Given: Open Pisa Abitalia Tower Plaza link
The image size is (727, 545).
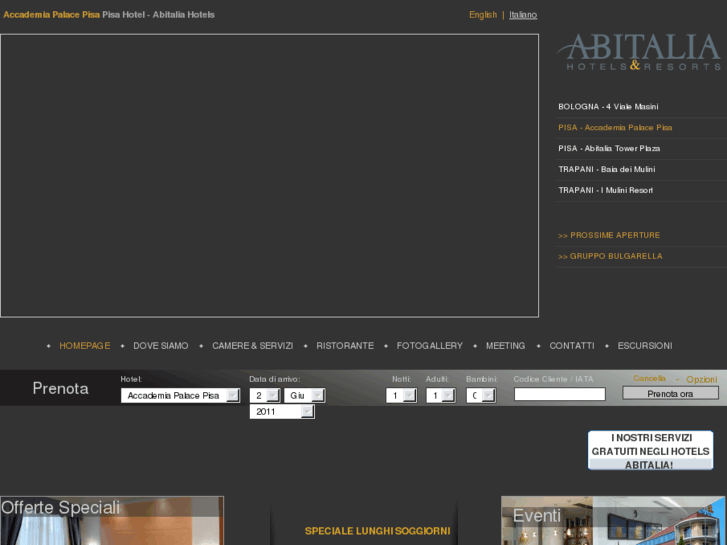Looking at the screenshot, I should pos(609,148).
